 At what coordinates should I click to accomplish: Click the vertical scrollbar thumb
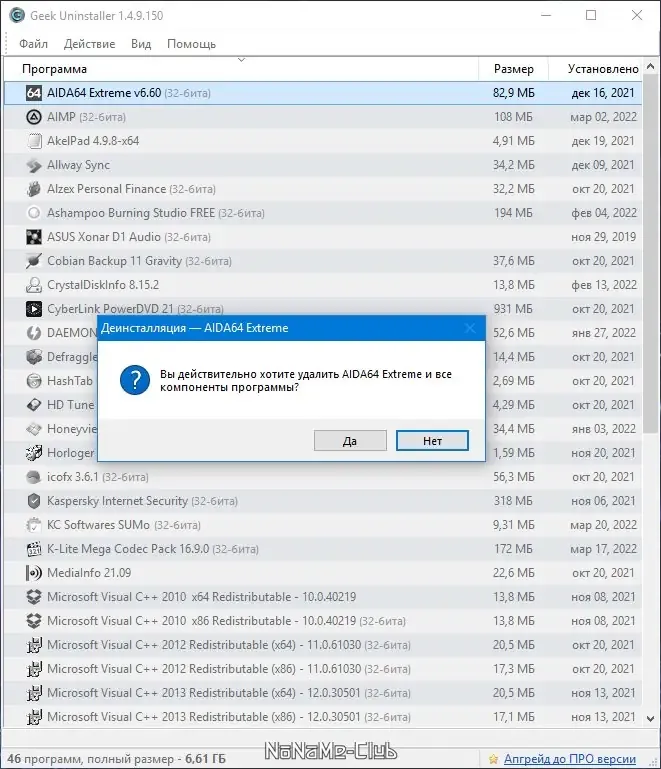click(x=651, y=254)
